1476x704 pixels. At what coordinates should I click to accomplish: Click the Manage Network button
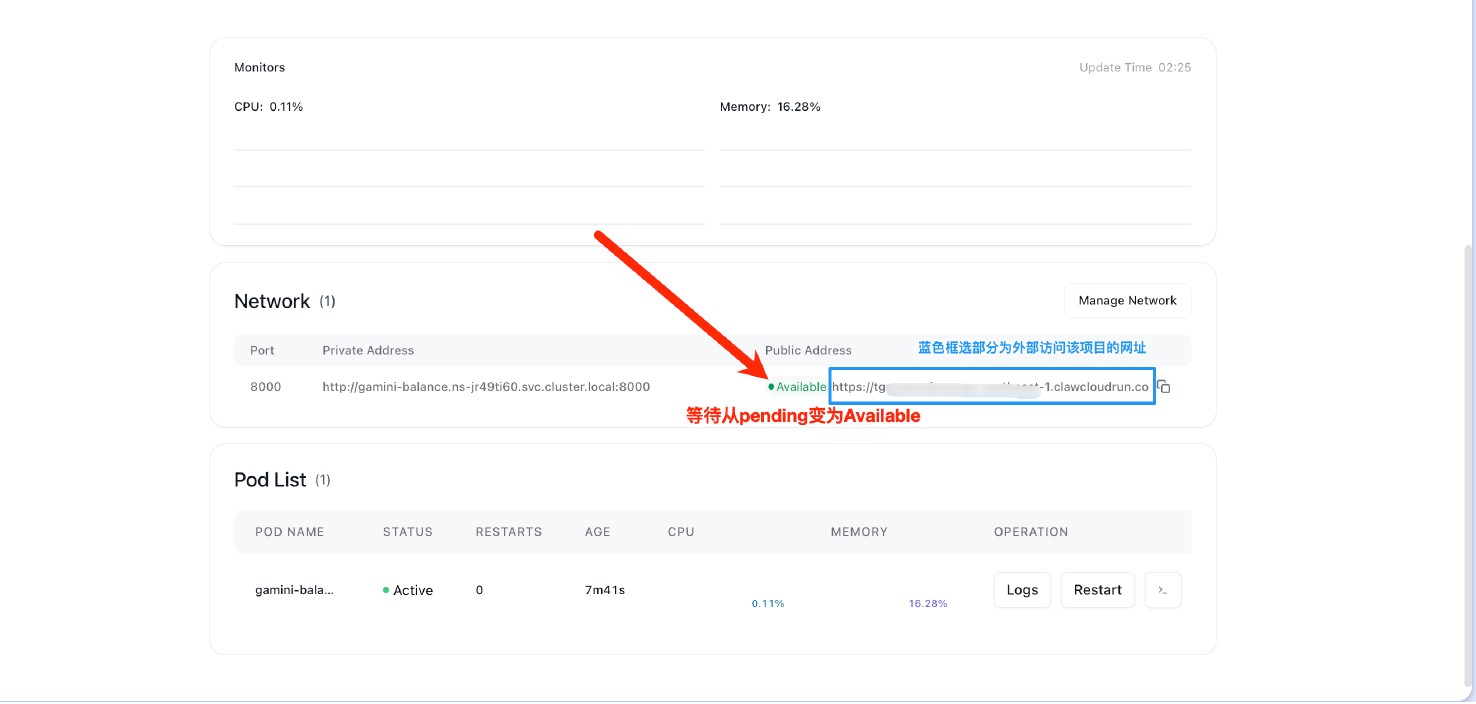[1128, 300]
